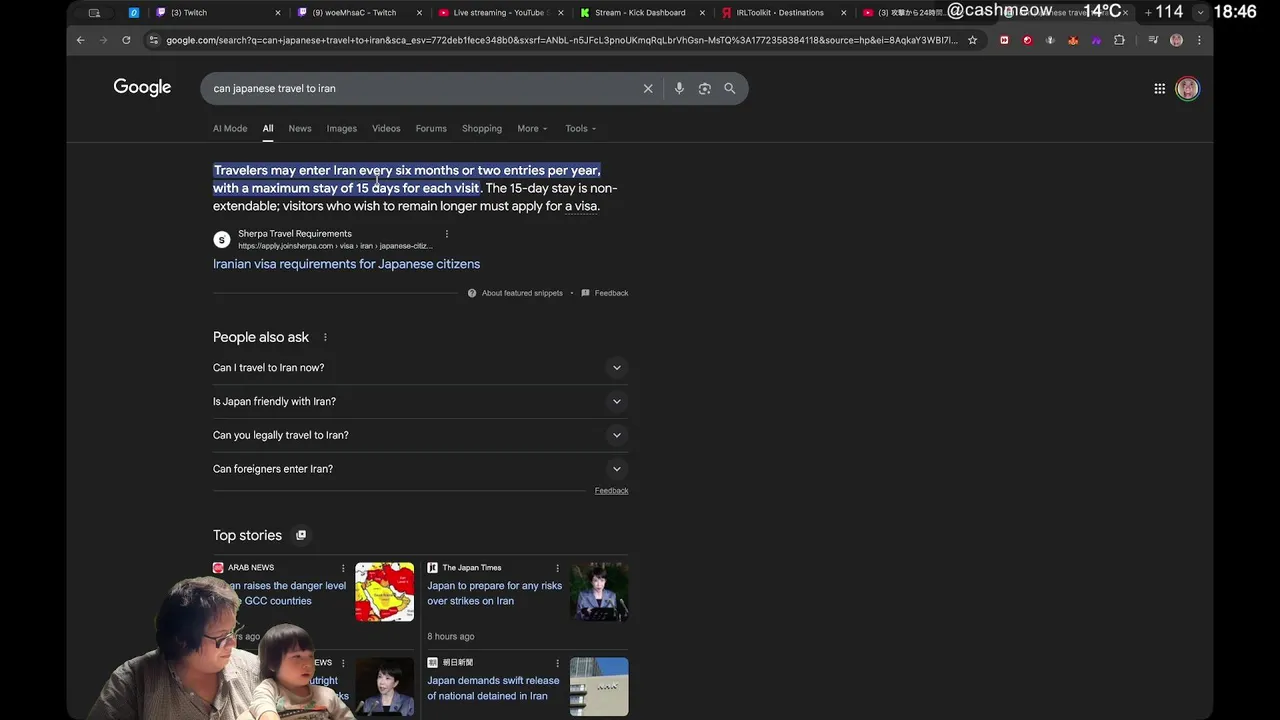Open three-dot menu beside Sherpa Travel Requirements

(446, 234)
